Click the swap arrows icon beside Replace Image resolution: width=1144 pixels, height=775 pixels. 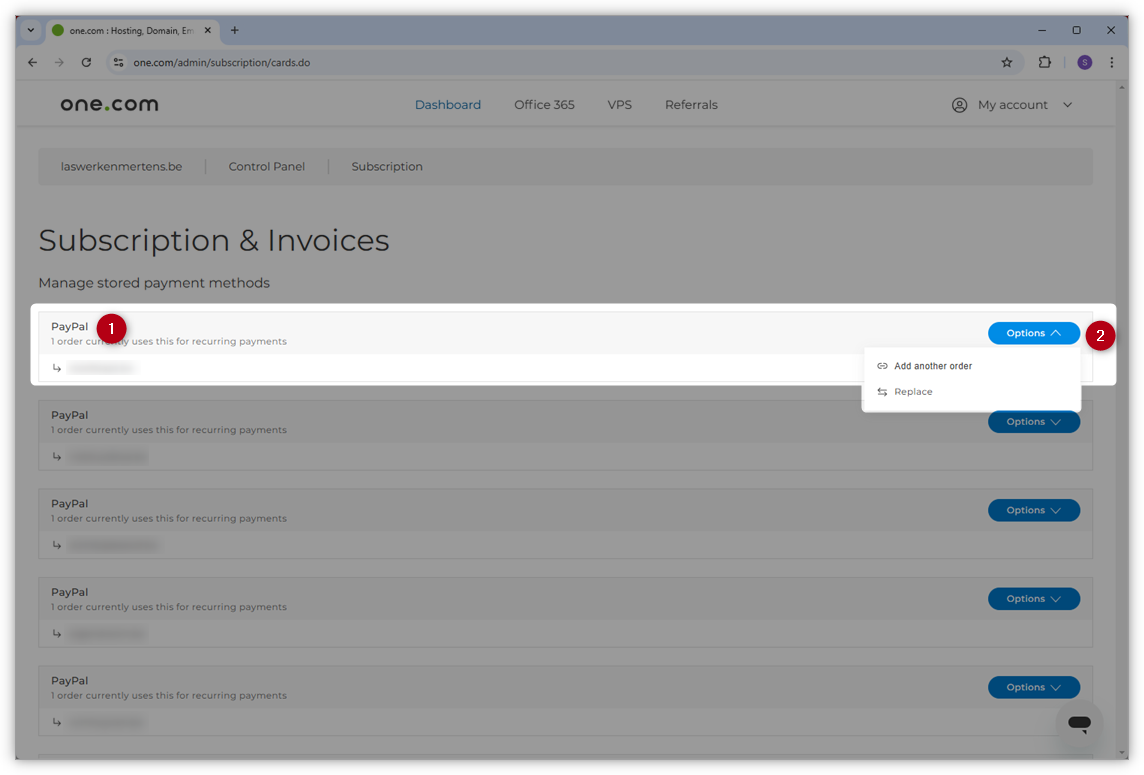click(x=882, y=391)
